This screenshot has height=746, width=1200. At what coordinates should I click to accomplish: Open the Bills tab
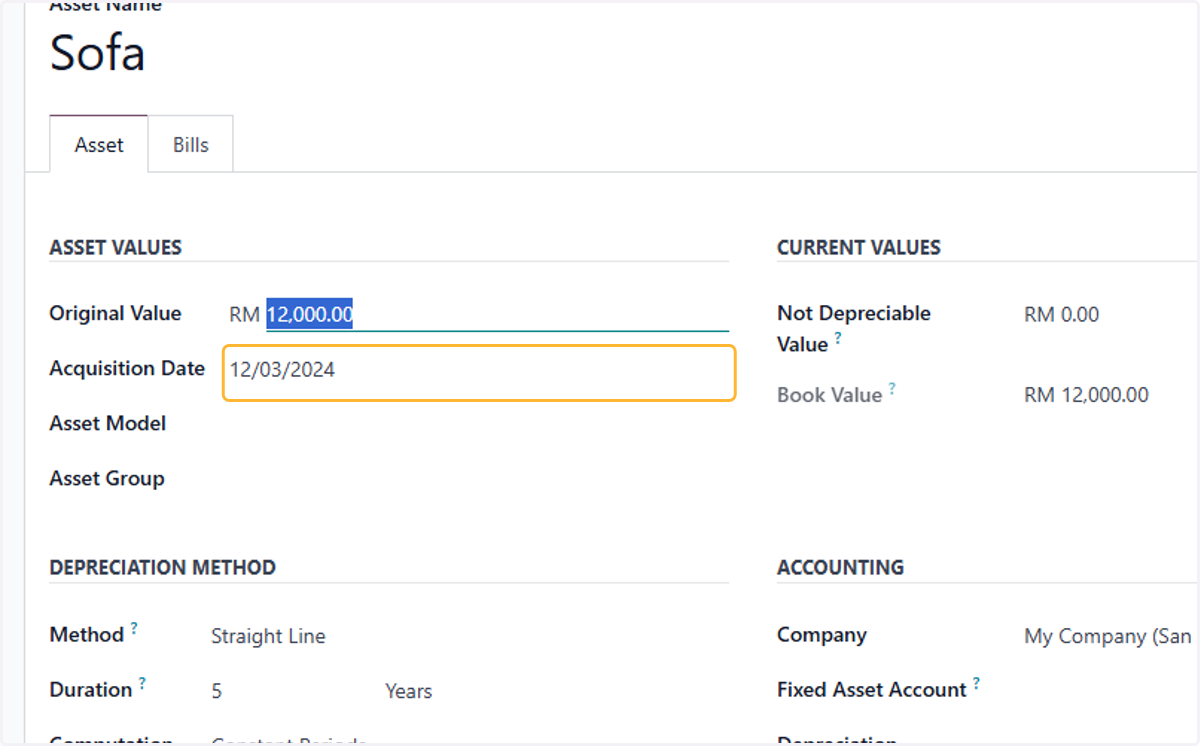coord(191,144)
